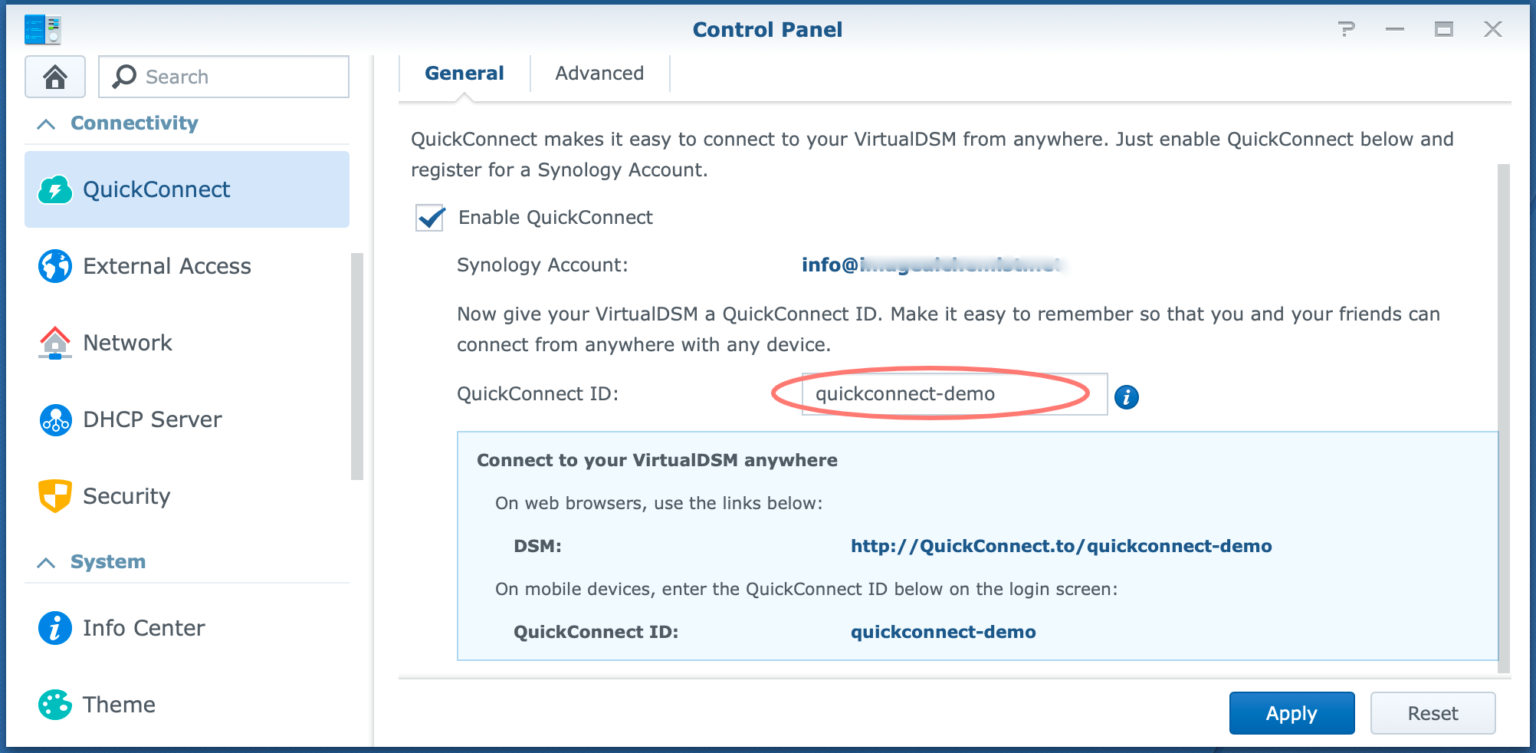
Task: Select the General tab
Action: pyautogui.click(x=464, y=72)
